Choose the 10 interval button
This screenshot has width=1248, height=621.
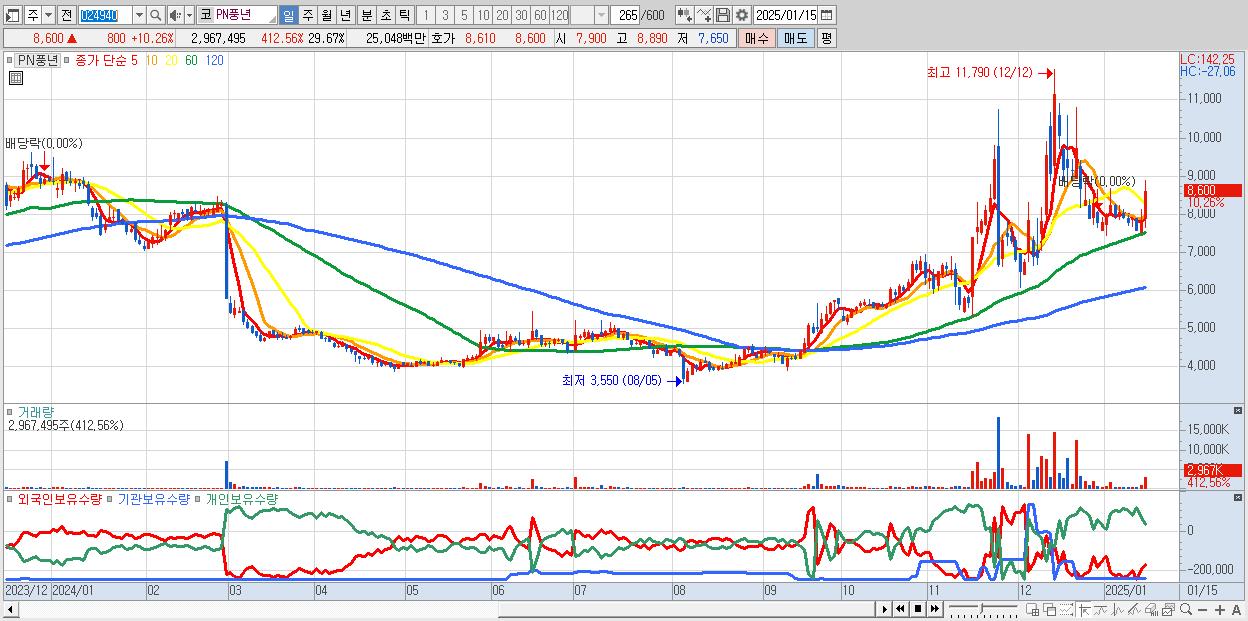[x=483, y=15]
